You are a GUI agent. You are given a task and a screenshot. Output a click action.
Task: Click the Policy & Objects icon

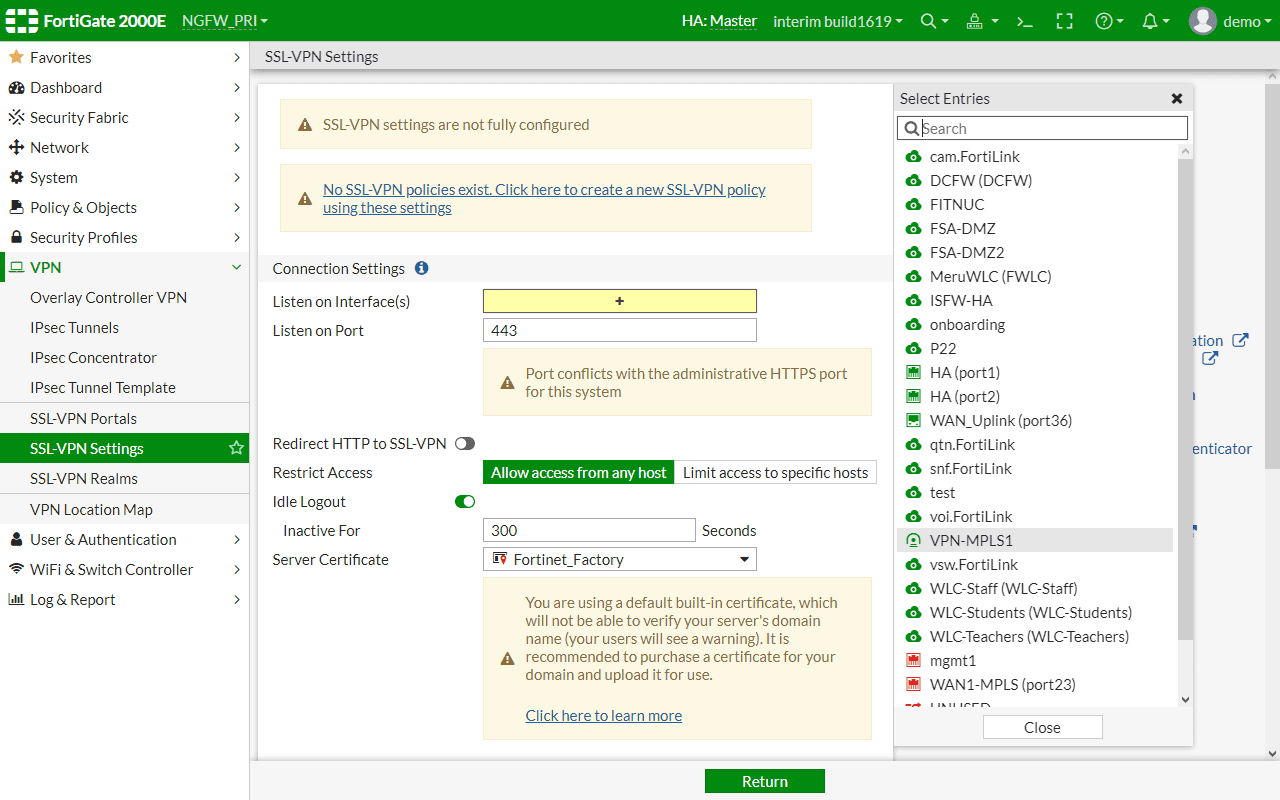pos(16,207)
